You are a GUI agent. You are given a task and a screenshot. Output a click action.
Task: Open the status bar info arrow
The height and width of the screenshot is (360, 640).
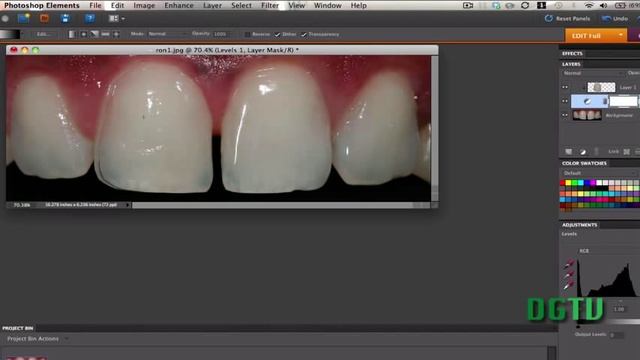(128, 205)
